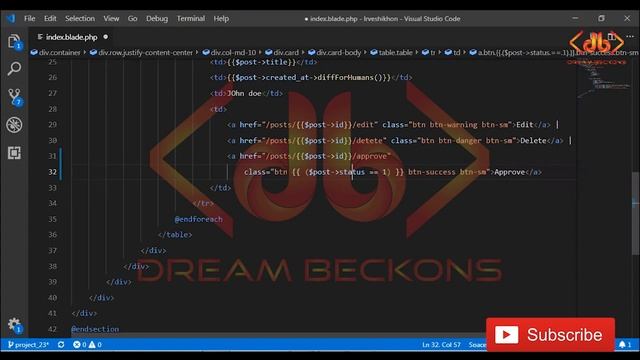The width and height of the screenshot is (640, 360).
Task: Open the Go menu
Action: (132, 18)
